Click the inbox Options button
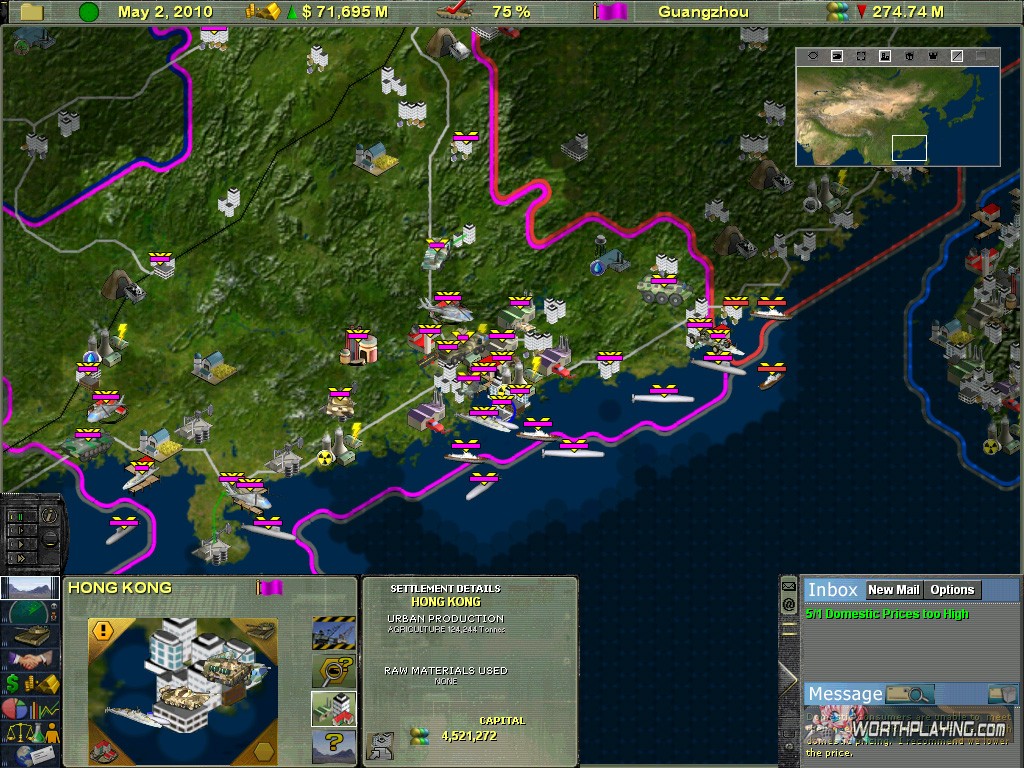 (952, 590)
